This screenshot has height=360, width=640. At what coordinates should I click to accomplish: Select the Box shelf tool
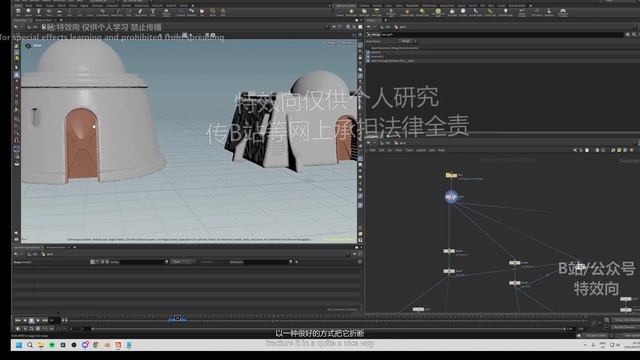(x=18, y=12)
